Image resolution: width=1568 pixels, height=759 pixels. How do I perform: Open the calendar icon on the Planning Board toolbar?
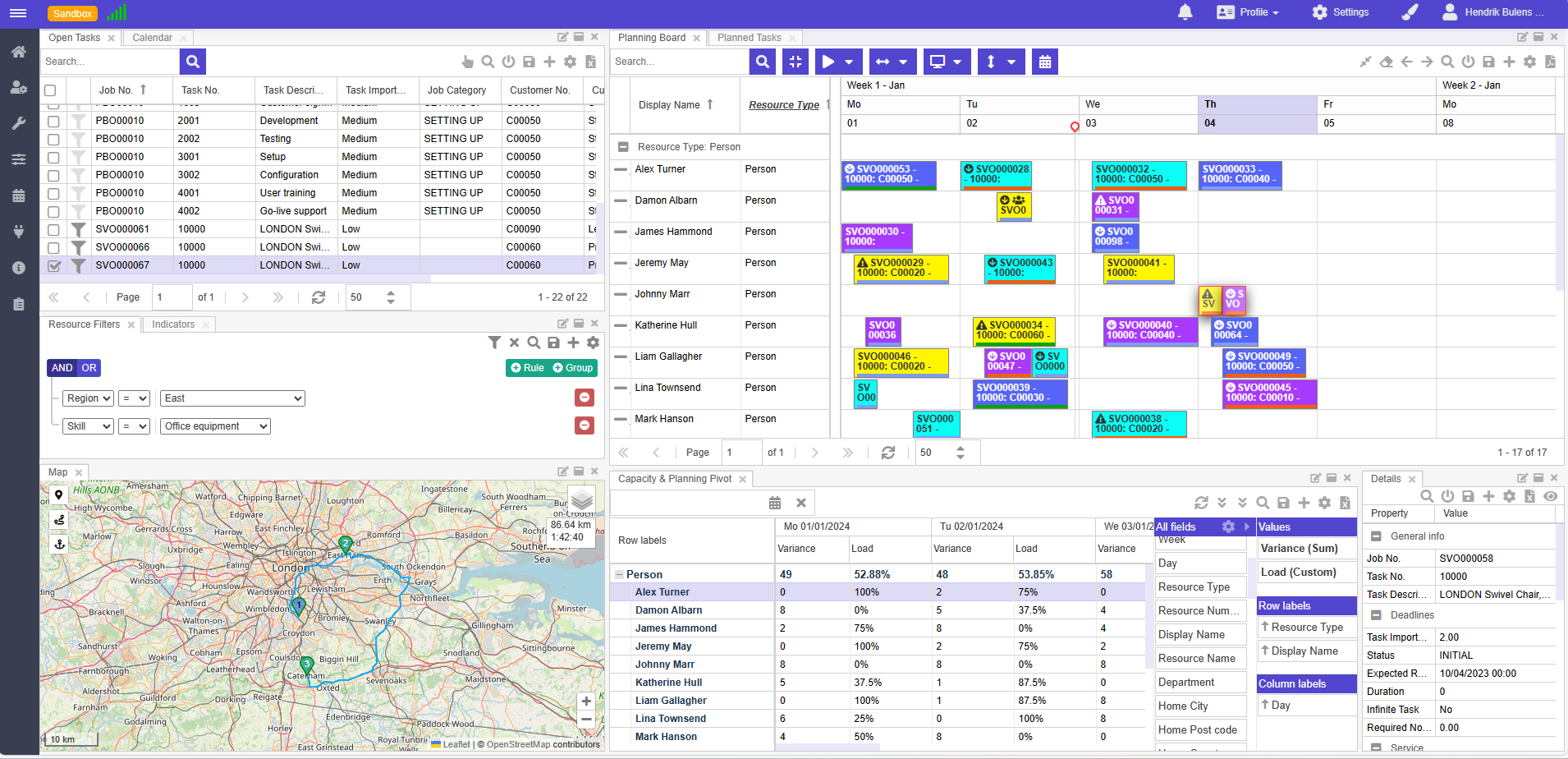coord(1044,62)
